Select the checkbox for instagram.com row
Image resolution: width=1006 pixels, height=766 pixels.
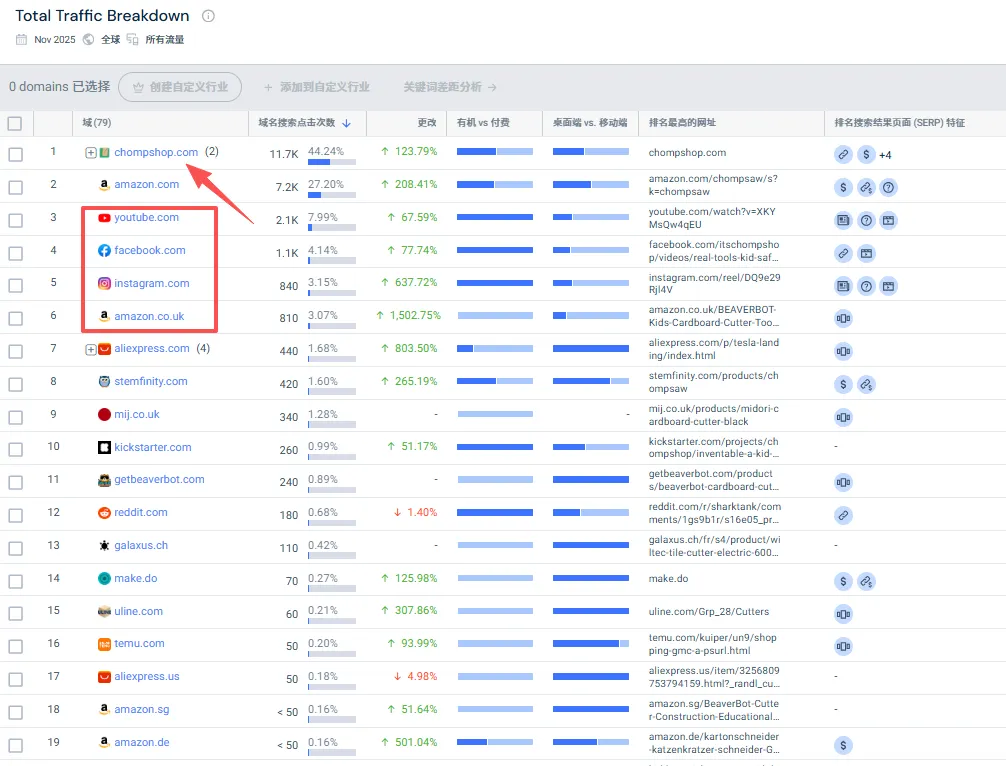15,285
